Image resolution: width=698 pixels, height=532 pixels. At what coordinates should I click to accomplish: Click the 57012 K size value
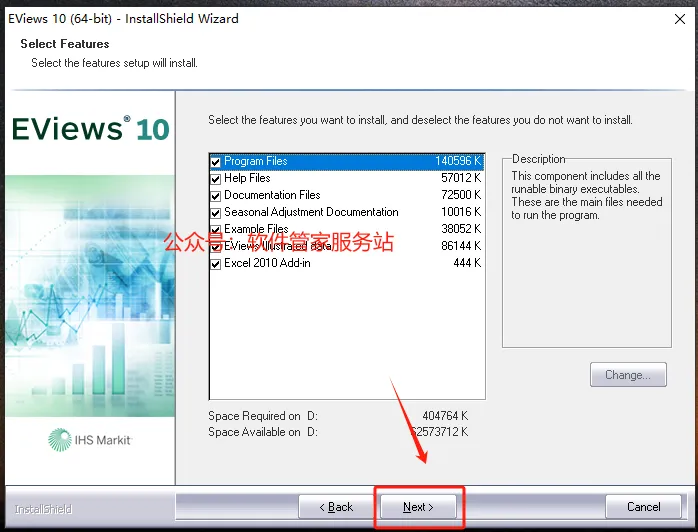(461, 178)
